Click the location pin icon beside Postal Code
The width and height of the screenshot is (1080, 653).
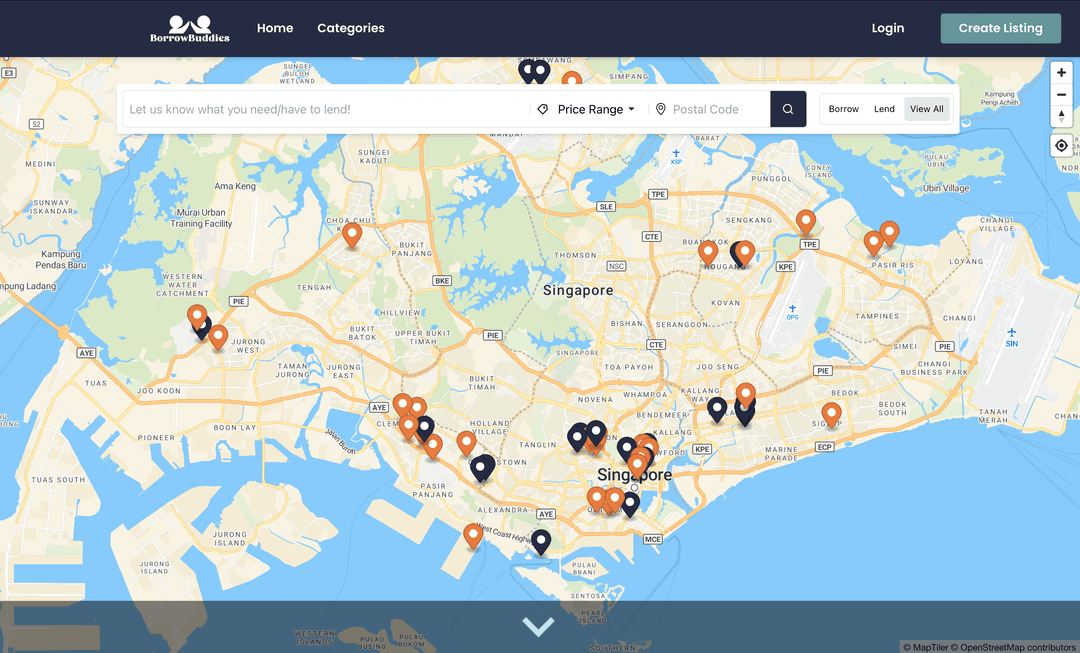[661, 109]
